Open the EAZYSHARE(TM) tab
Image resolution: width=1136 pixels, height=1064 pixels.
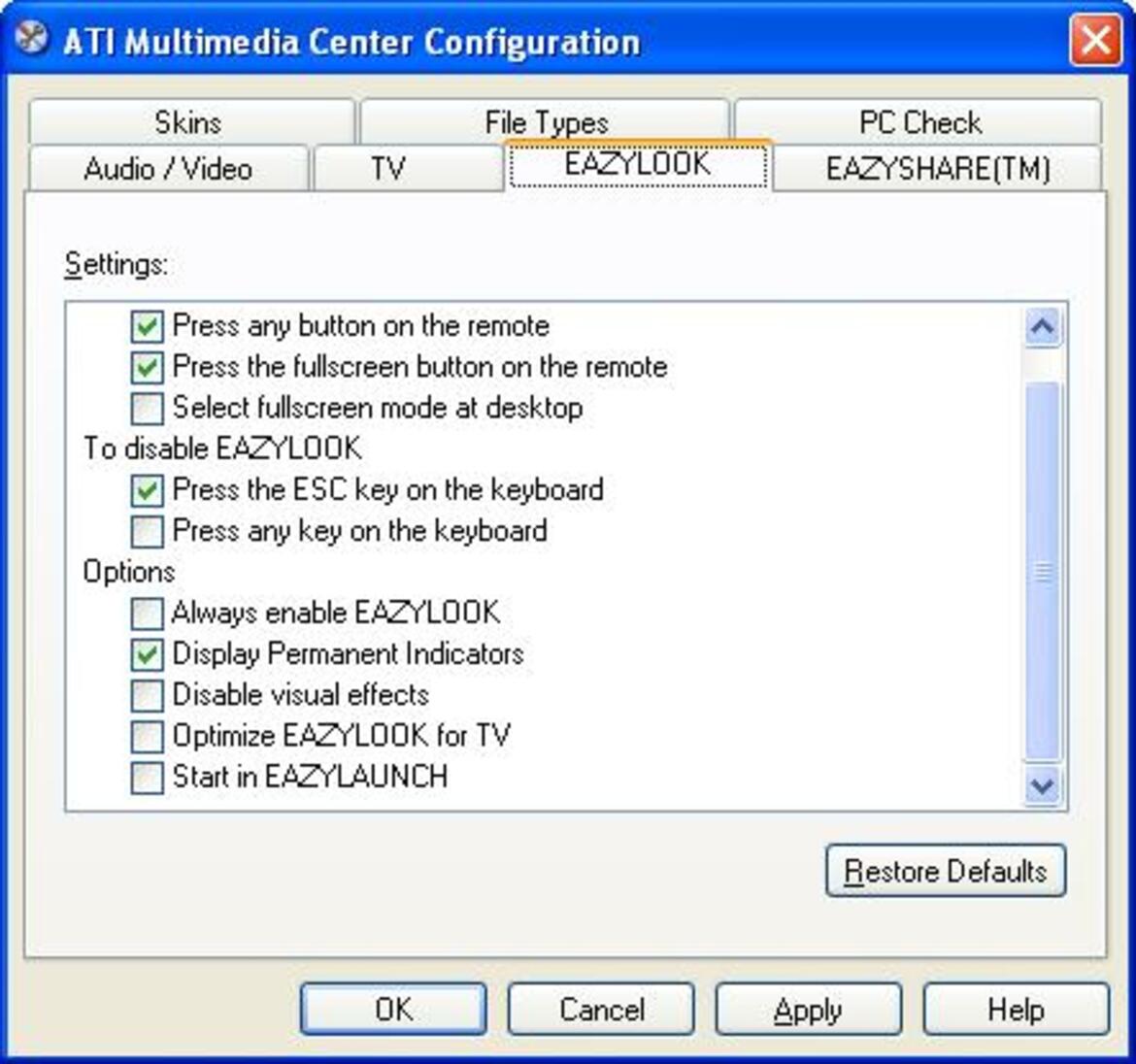pos(938,168)
